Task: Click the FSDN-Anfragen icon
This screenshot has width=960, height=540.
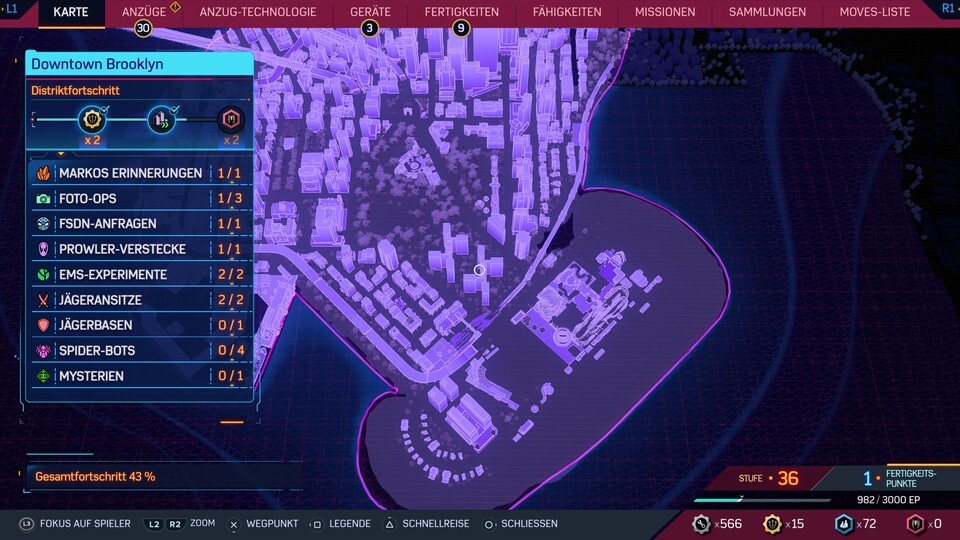Action: 43,224
